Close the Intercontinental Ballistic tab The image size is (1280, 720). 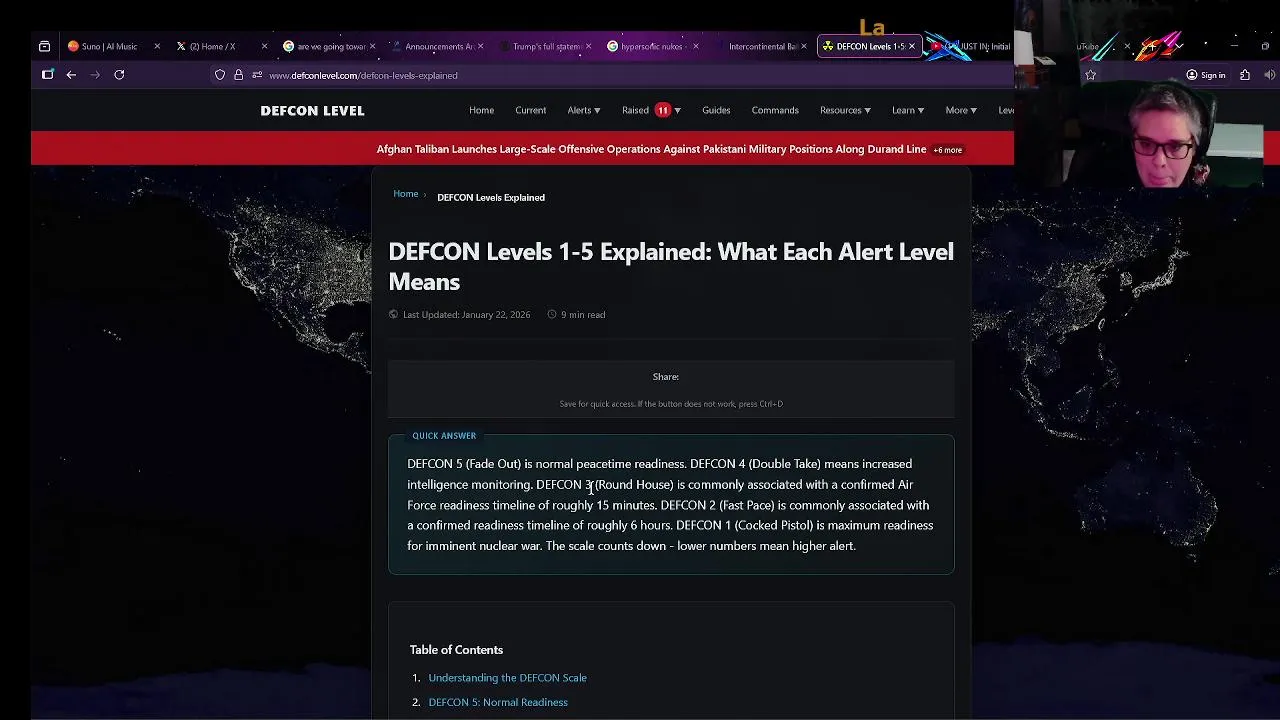804,46
